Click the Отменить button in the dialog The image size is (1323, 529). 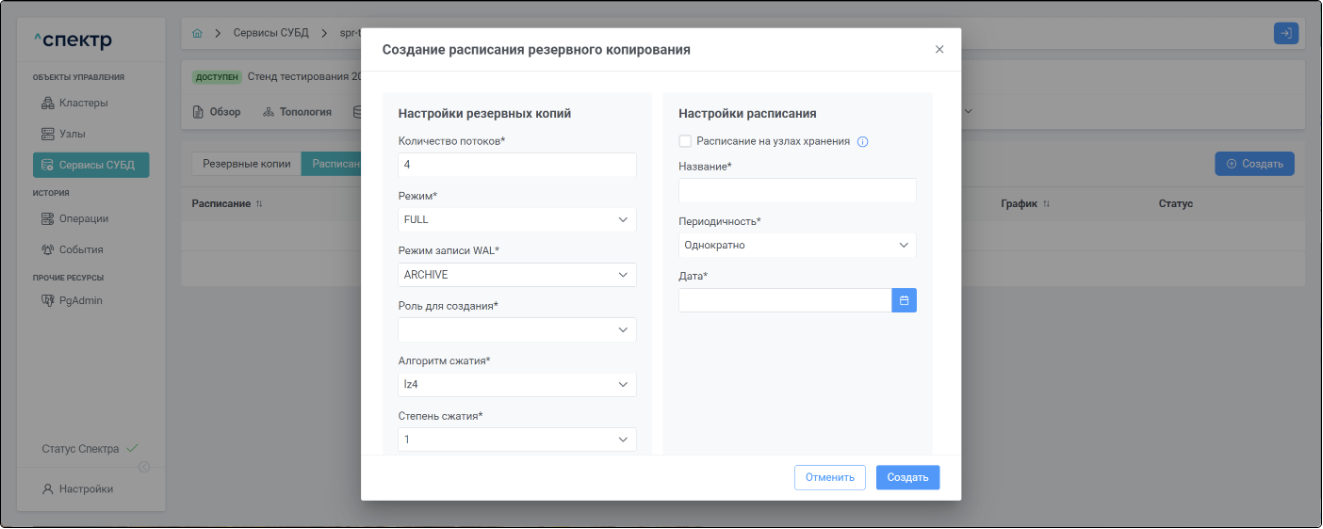829,478
